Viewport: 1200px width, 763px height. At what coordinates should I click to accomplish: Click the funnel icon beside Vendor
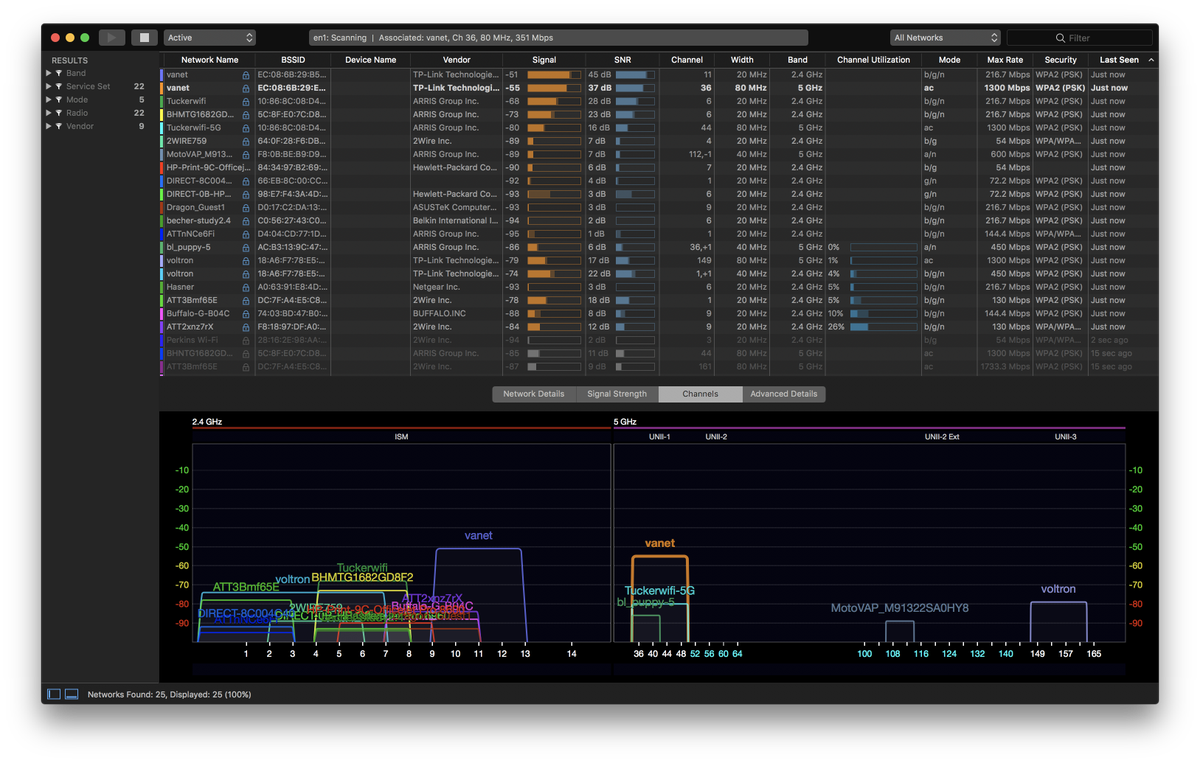pyautogui.click(x=59, y=127)
